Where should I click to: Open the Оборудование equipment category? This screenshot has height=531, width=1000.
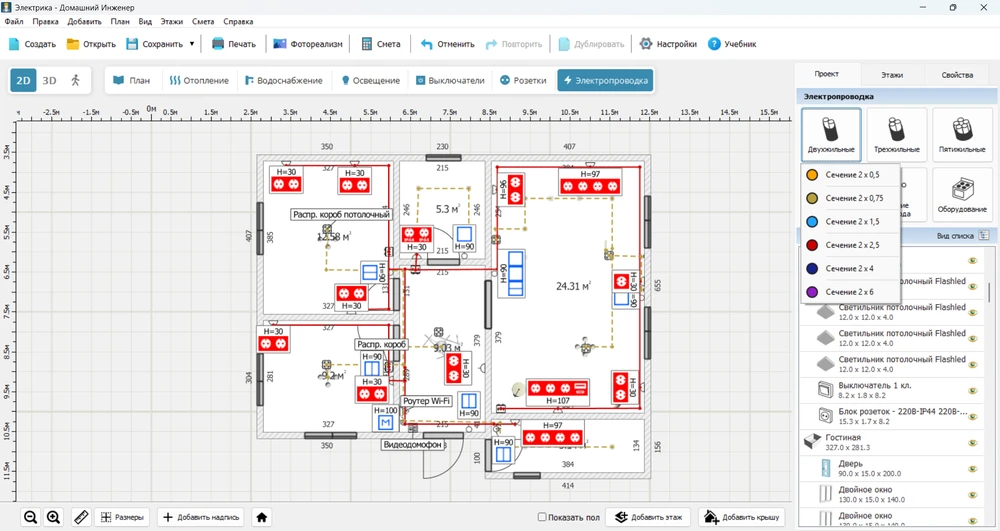click(x=962, y=193)
